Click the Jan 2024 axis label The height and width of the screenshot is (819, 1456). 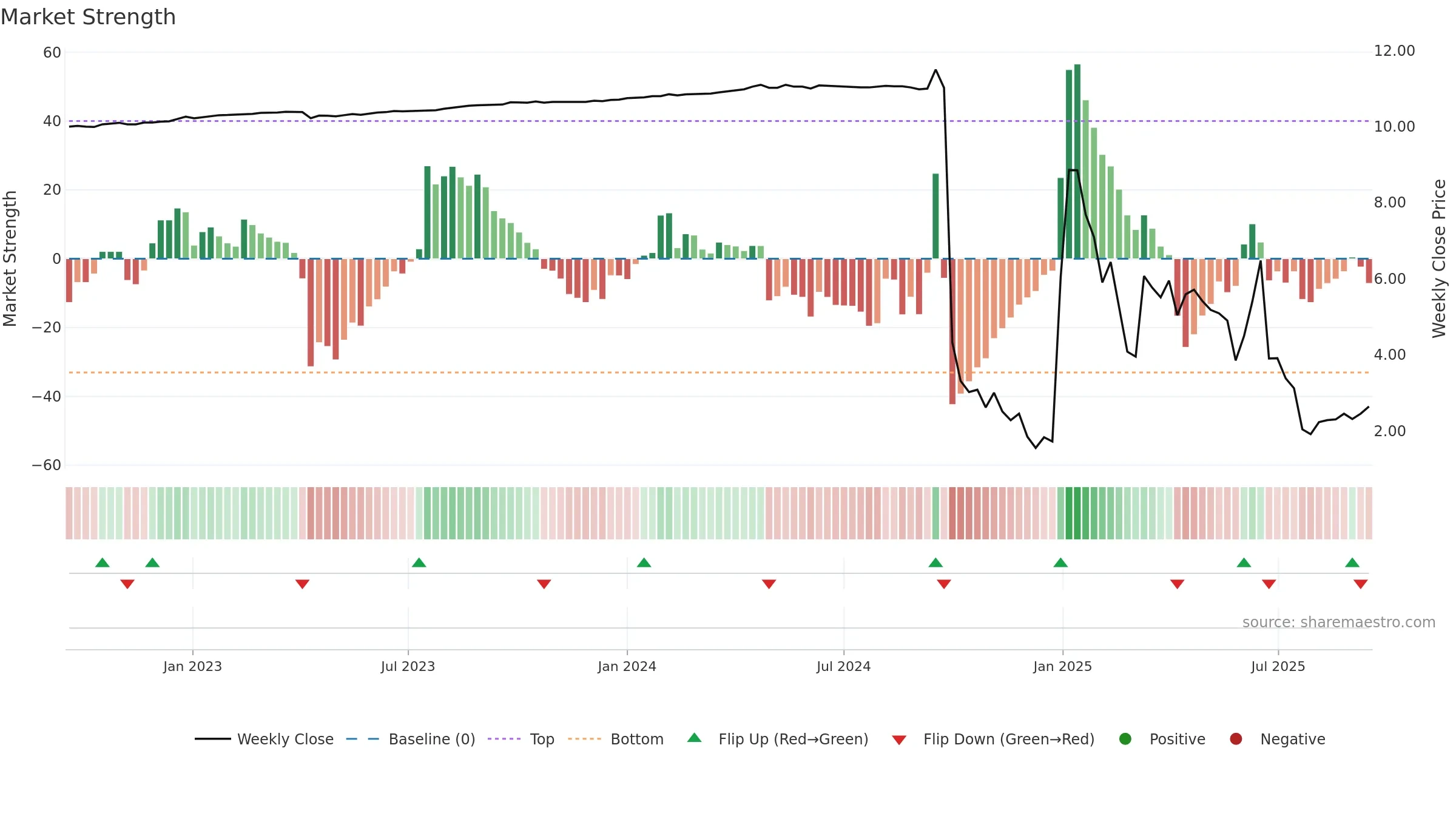(627, 666)
